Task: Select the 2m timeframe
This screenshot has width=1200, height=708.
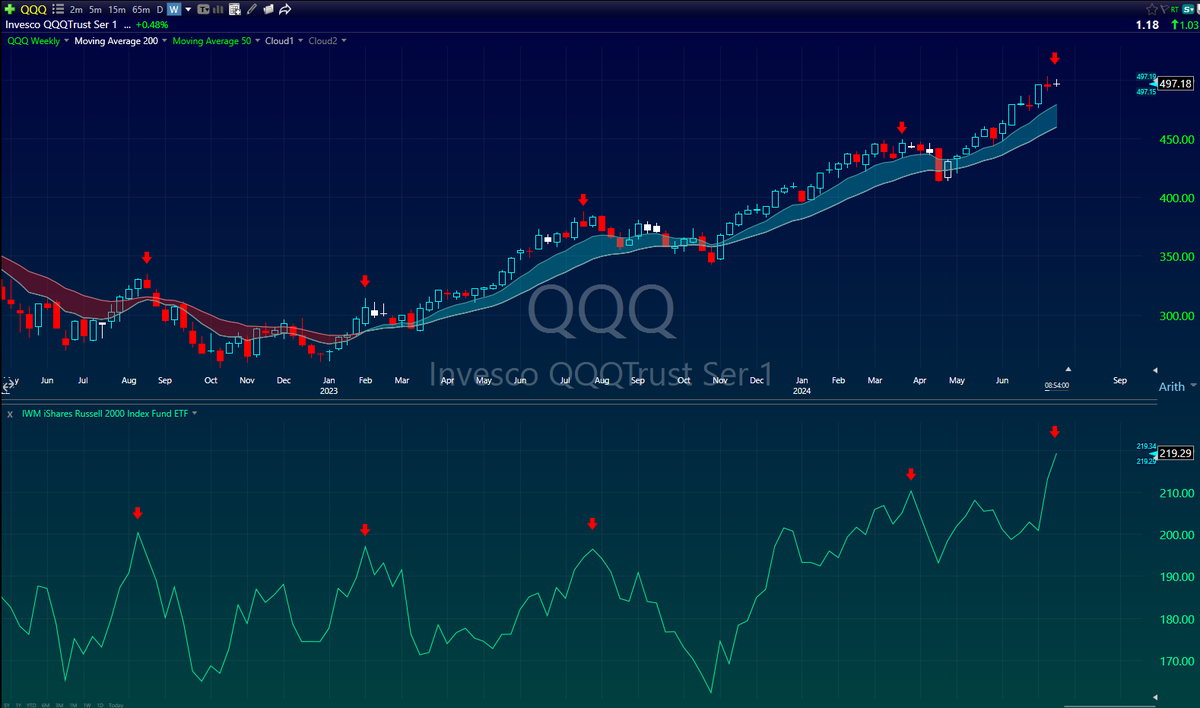Action: coord(76,9)
